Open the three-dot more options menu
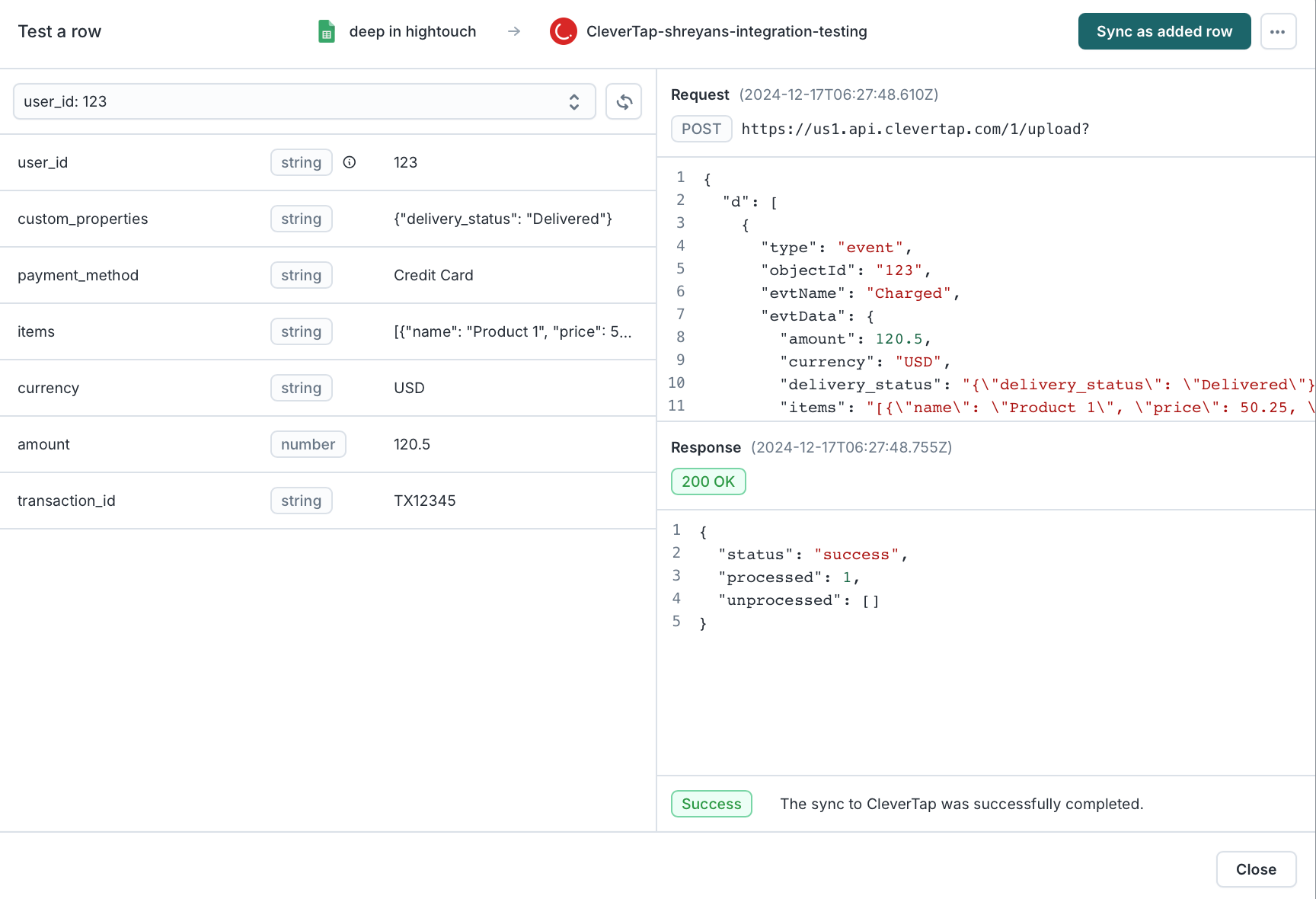The width and height of the screenshot is (1316, 899). click(1278, 31)
